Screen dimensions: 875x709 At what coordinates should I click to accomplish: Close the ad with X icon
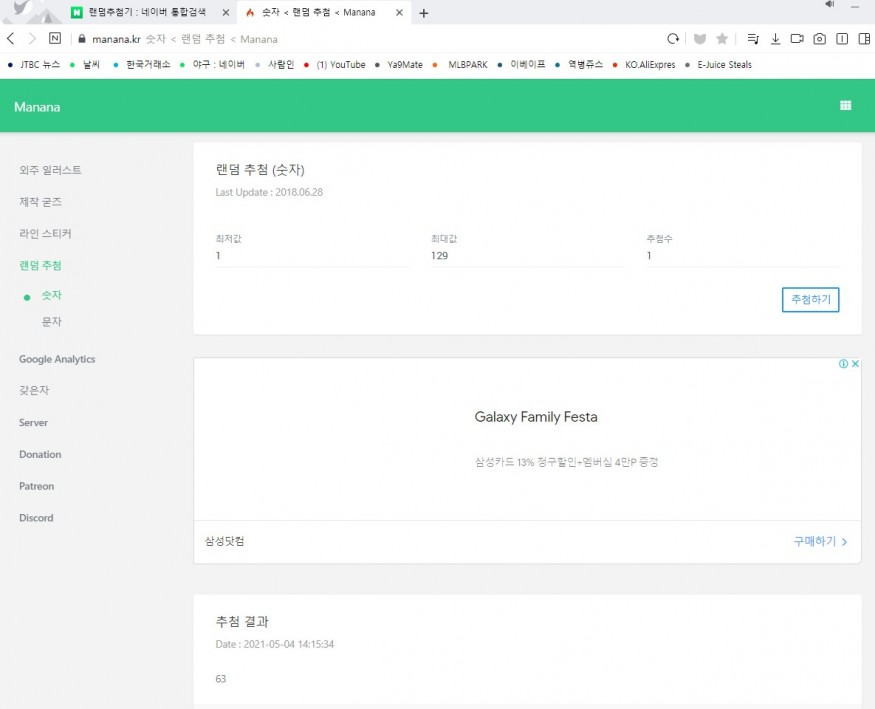coord(855,364)
